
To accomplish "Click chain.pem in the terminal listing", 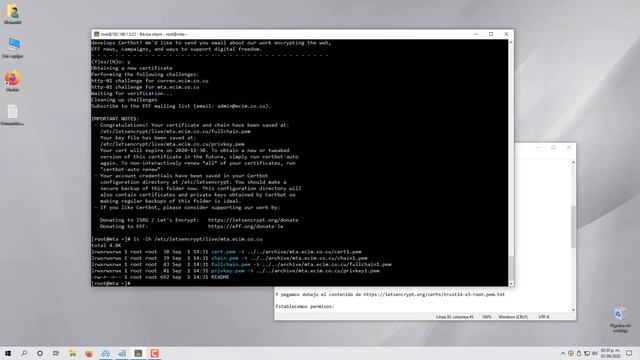I will coord(225,258).
